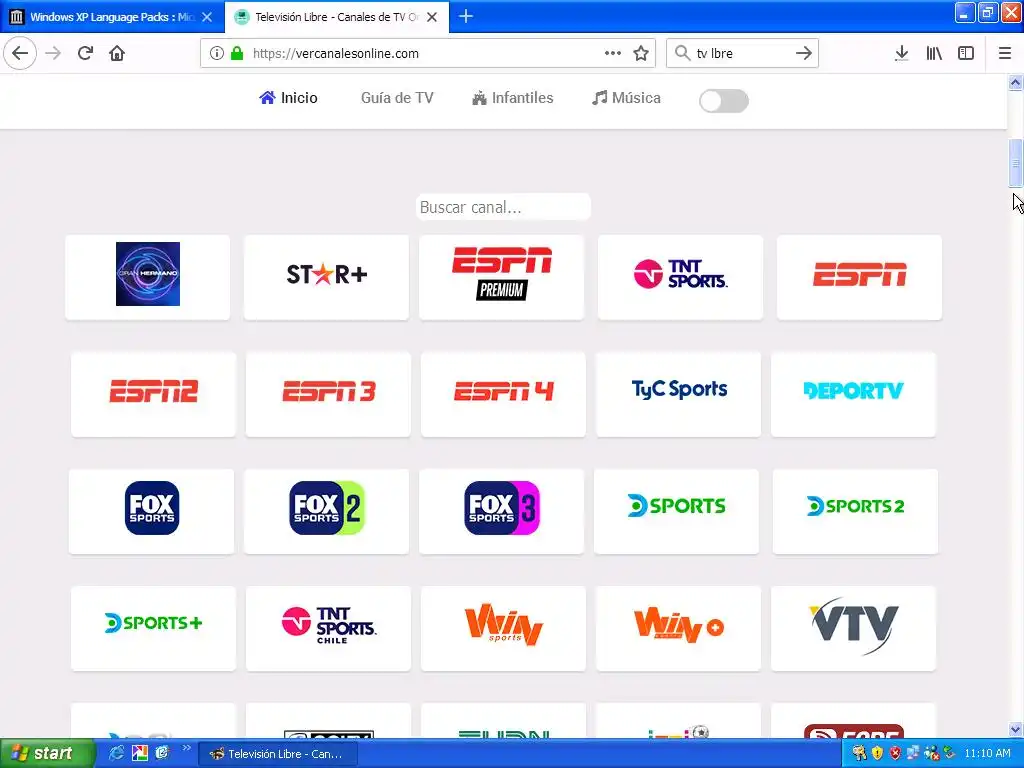Open the Fox Sports channel card
Image resolution: width=1024 pixels, height=768 pixels.
click(152, 511)
